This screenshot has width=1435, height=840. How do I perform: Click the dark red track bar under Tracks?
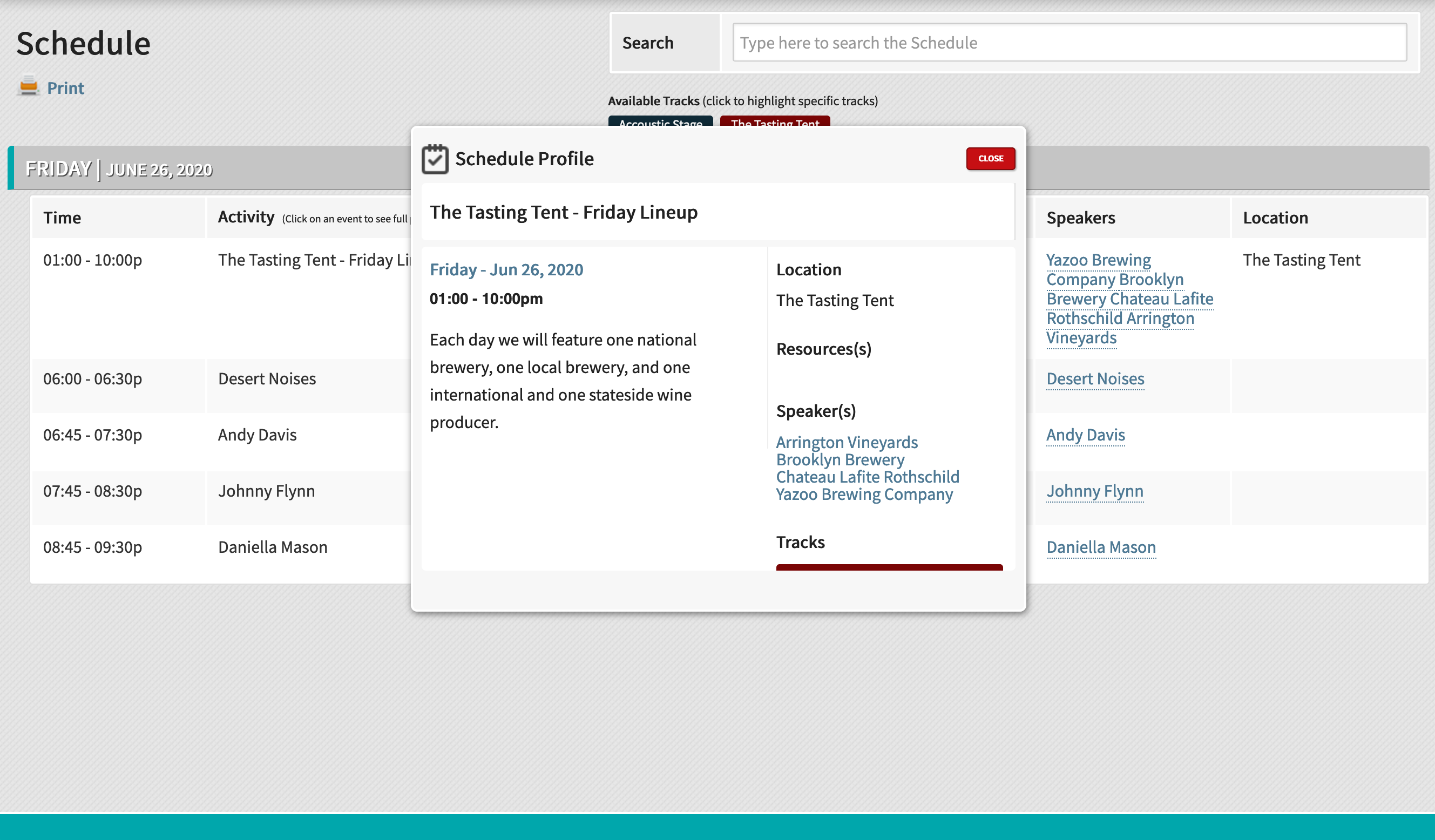pos(889,567)
